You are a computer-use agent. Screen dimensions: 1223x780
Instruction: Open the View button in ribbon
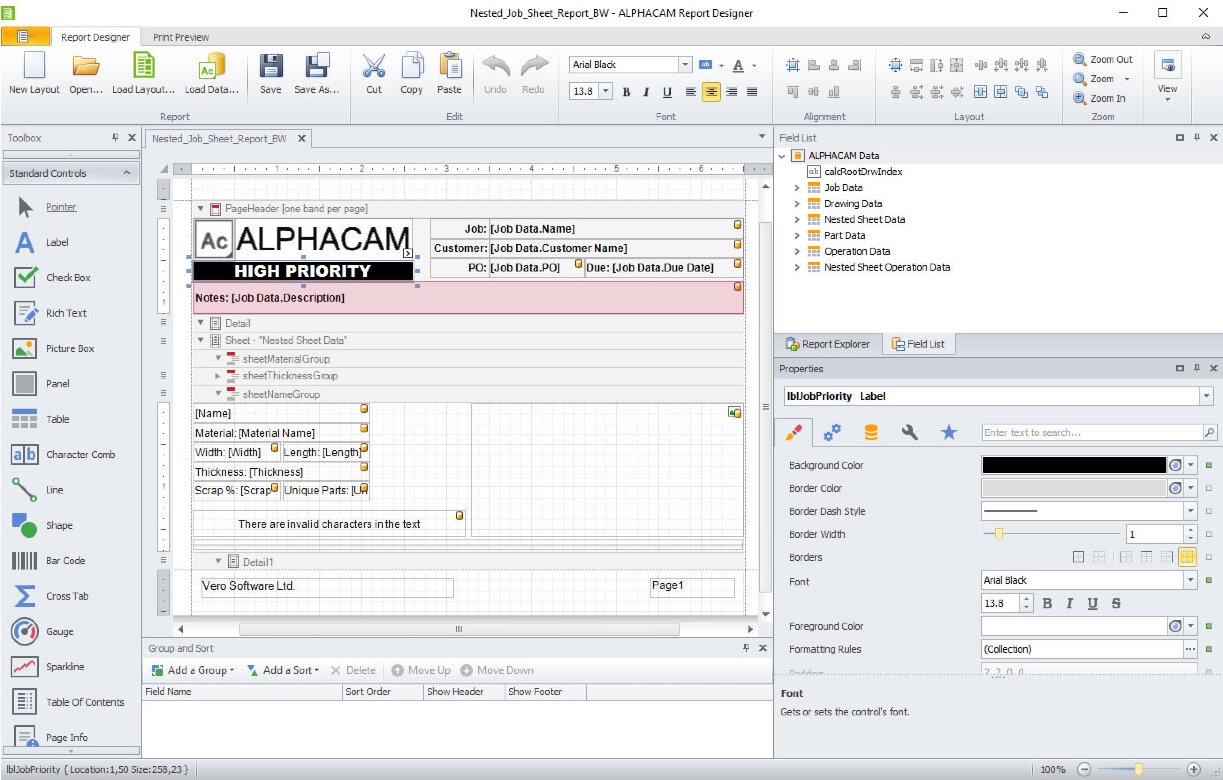1167,76
